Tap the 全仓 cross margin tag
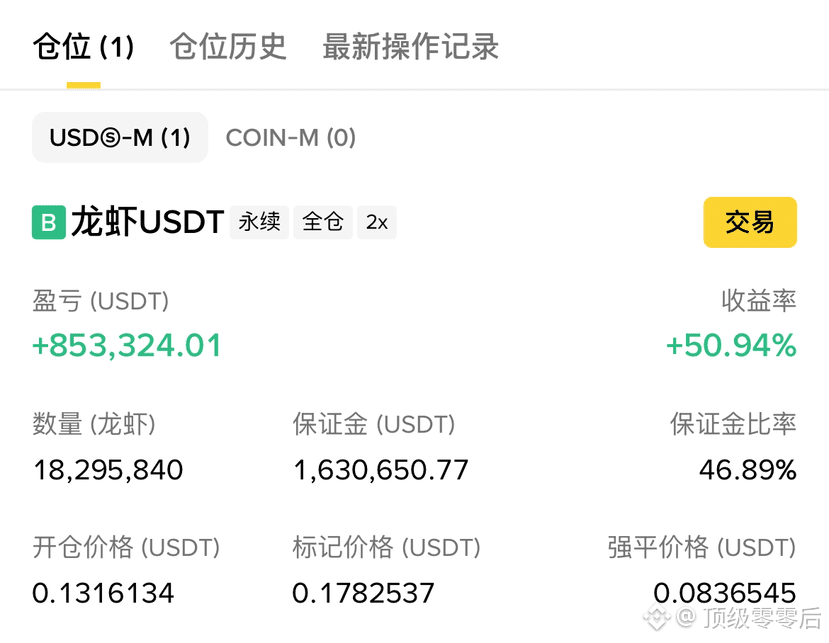The width and height of the screenshot is (829, 643). pyautogui.click(x=323, y=222)
